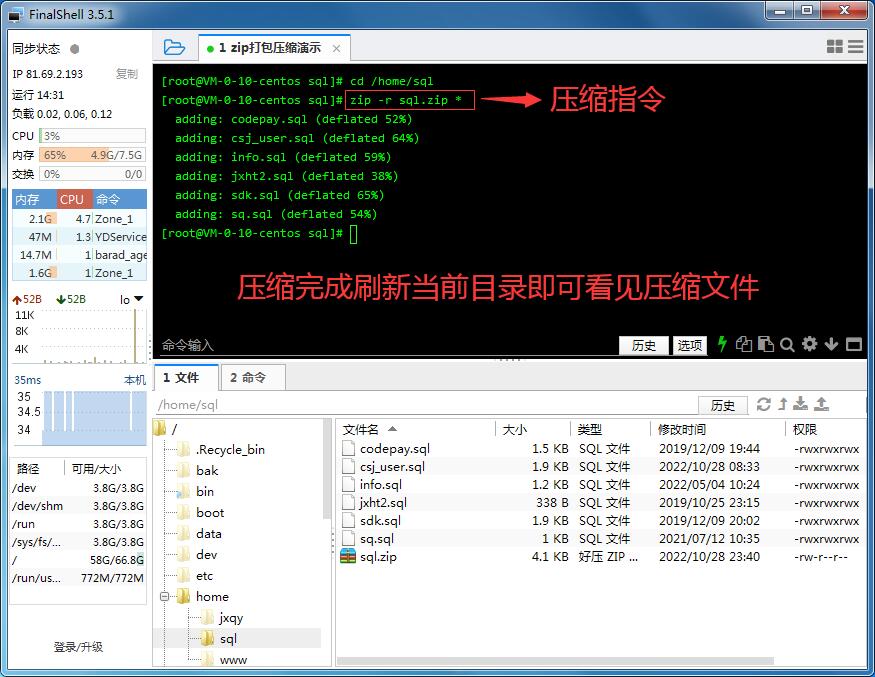Image resolution: width=875 pixels, height=677 pixels.
Task: Select sdk.sql file row
Action: (x=602, y=521)
